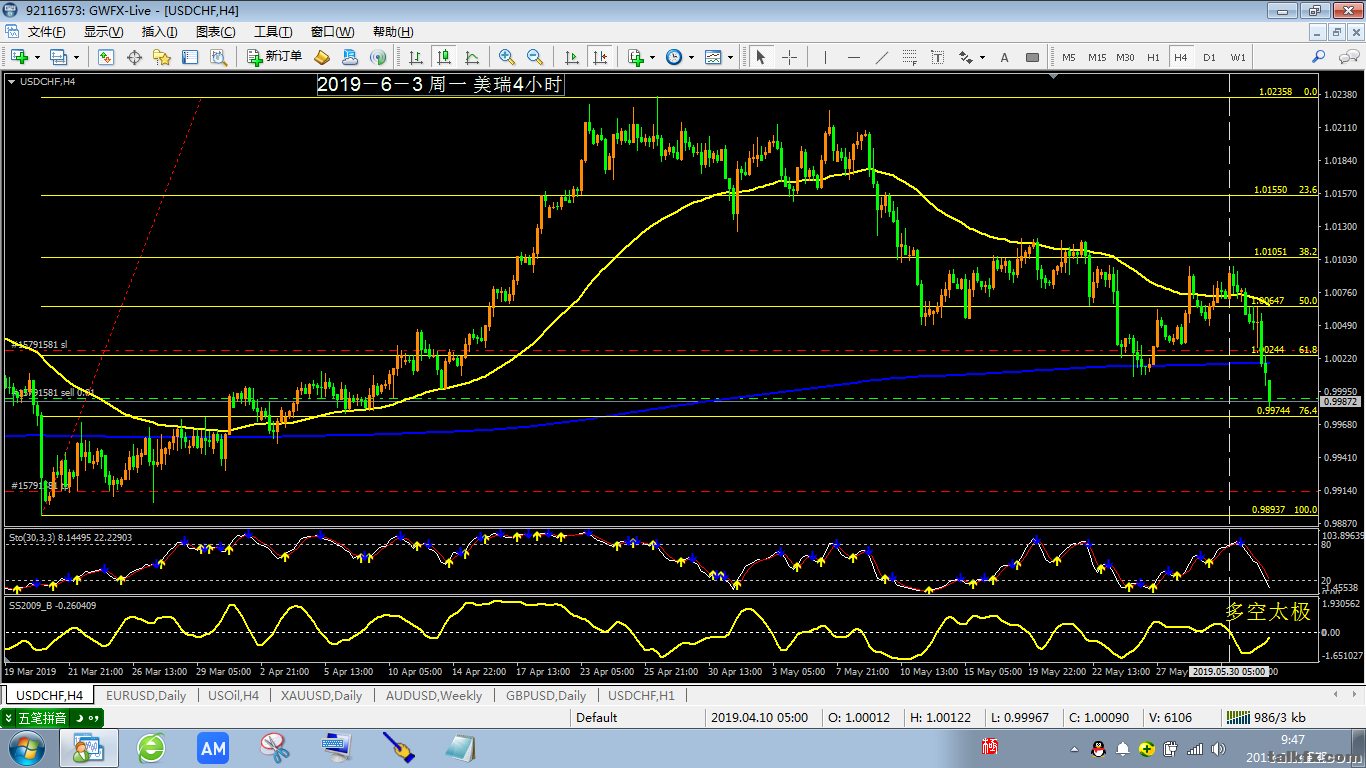Expand the Indicators dropdown arrow

[652, 57]
